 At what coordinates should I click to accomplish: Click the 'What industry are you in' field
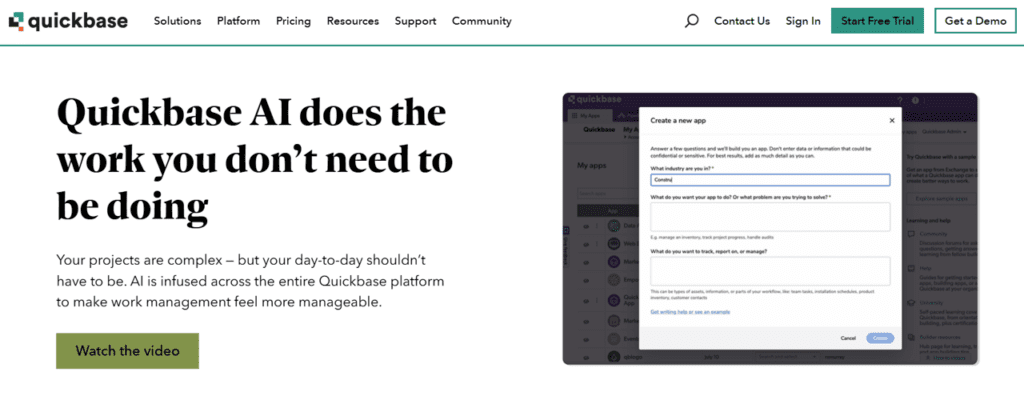pyautogui.click(x=770, y=180)
